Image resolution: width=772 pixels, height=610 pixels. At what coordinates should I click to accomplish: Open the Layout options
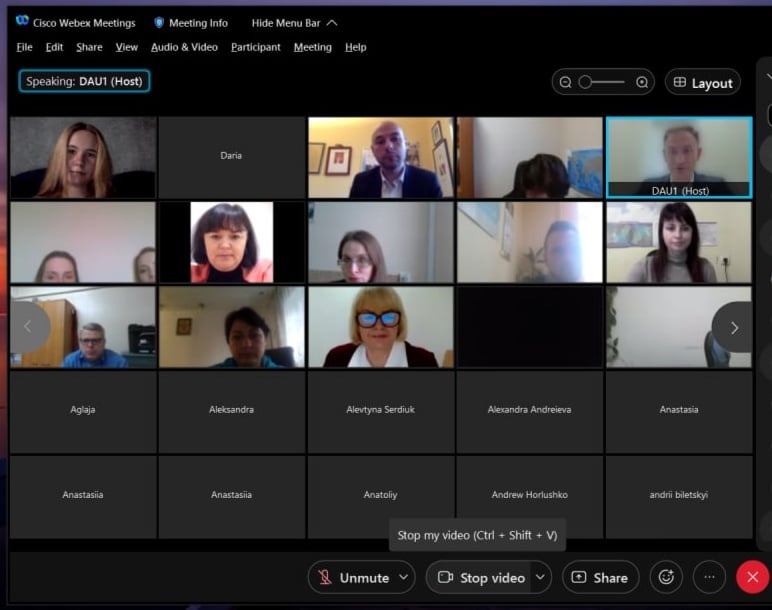[x=703, y=83]
